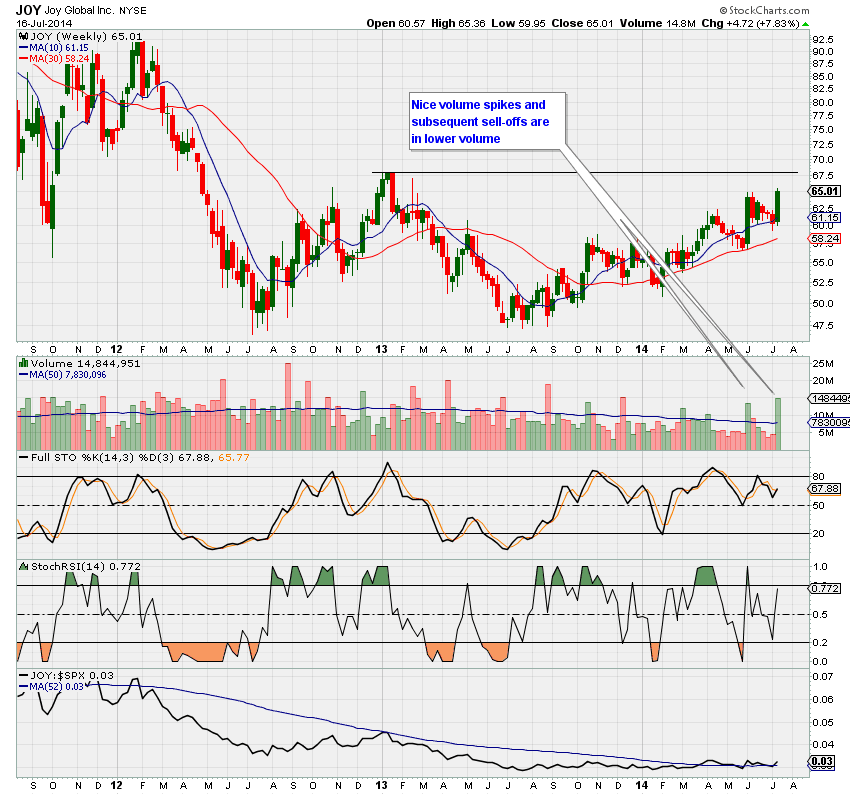Click the 0.07 label on relative-strength axis
Image resolution: width=850 pixels, height=795 pixels.
822,676
